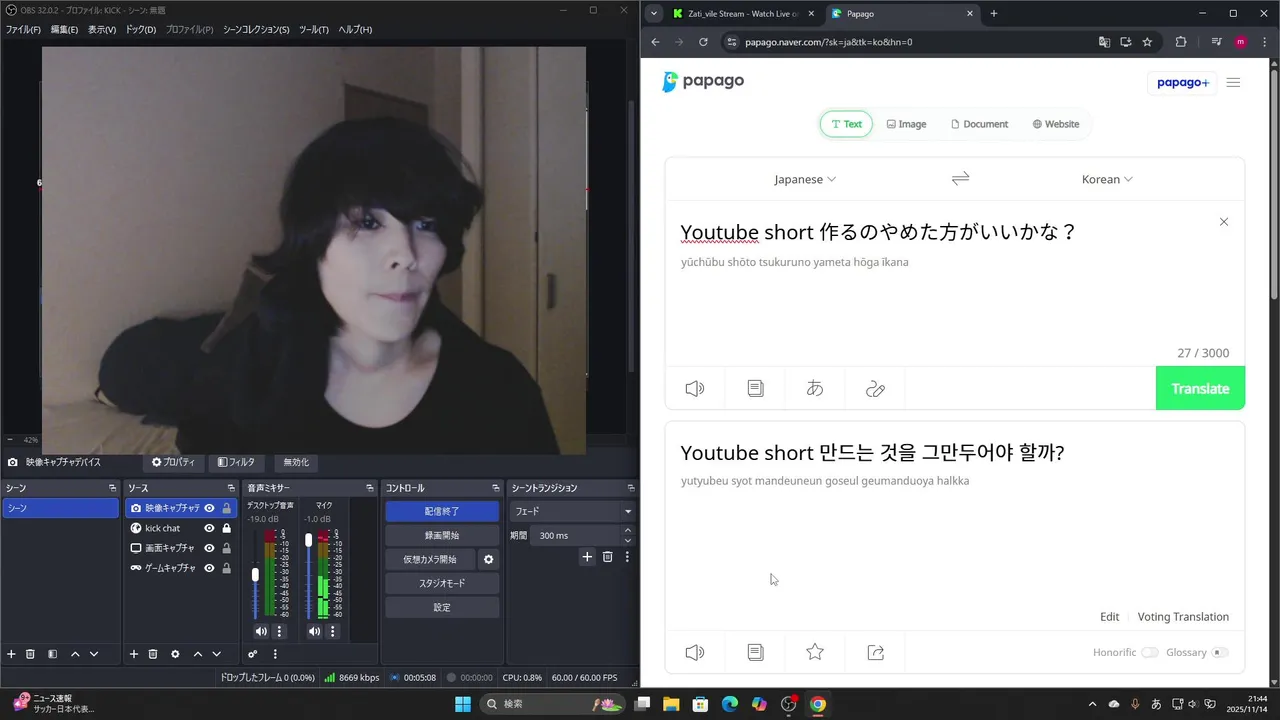Screen dimensions: 1280x720
Task: Switch to the Document tab in Papago
Action: tap(979, 124)
